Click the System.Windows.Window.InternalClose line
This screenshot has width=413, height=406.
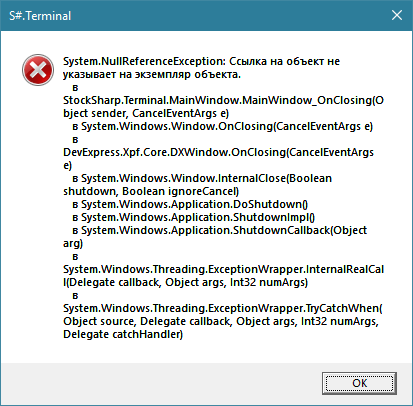202,178
